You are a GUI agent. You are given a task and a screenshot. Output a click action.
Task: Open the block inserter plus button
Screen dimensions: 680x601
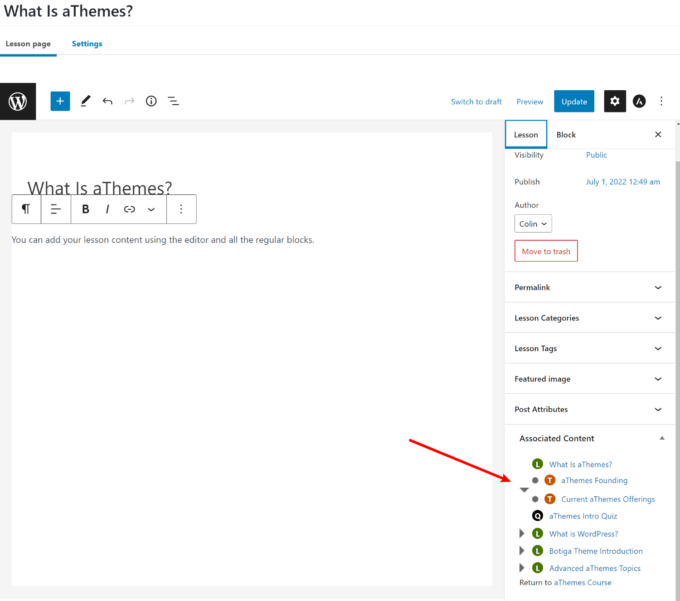(60, 101)
